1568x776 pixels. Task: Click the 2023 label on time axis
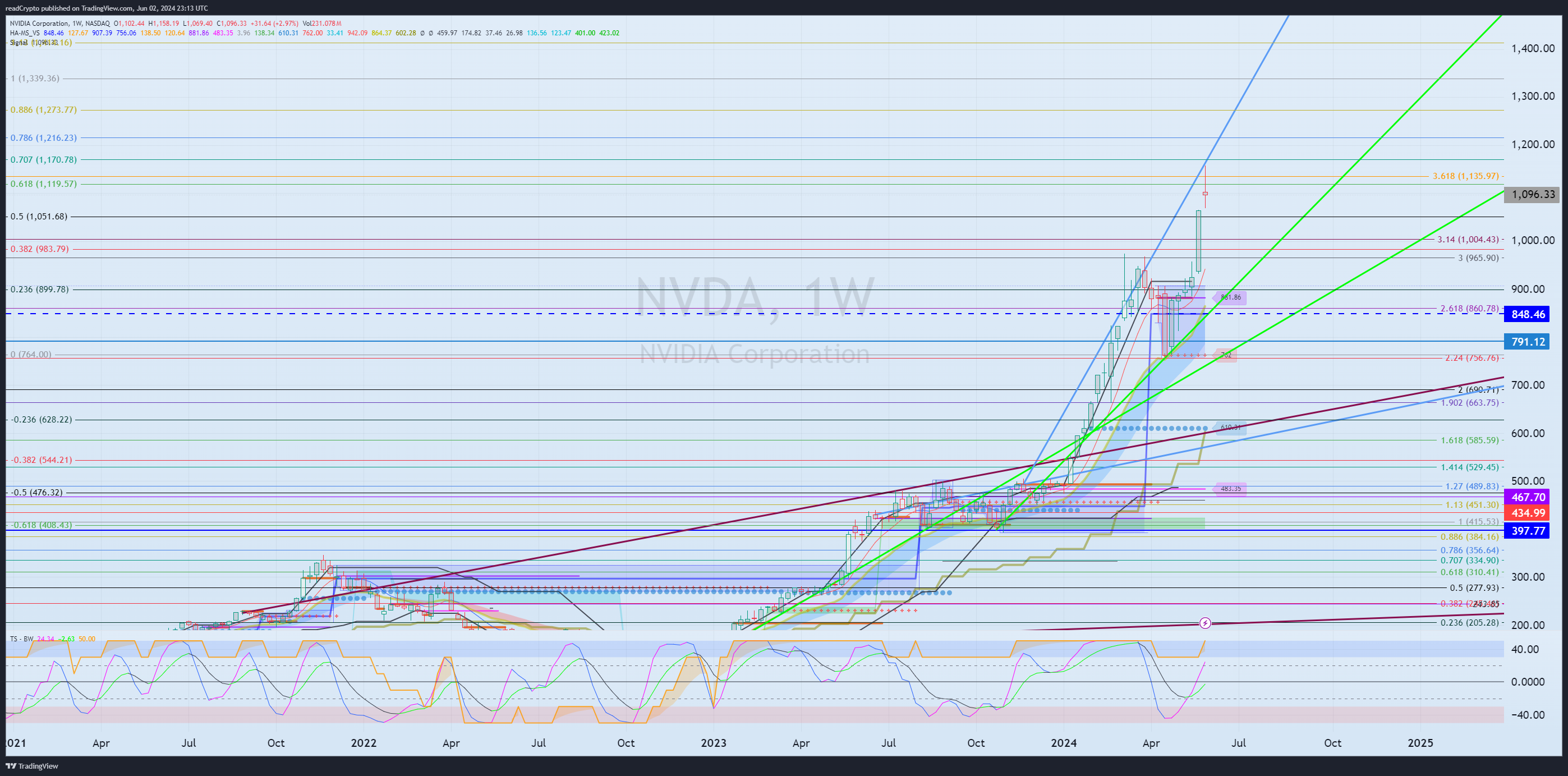point(714,743)
